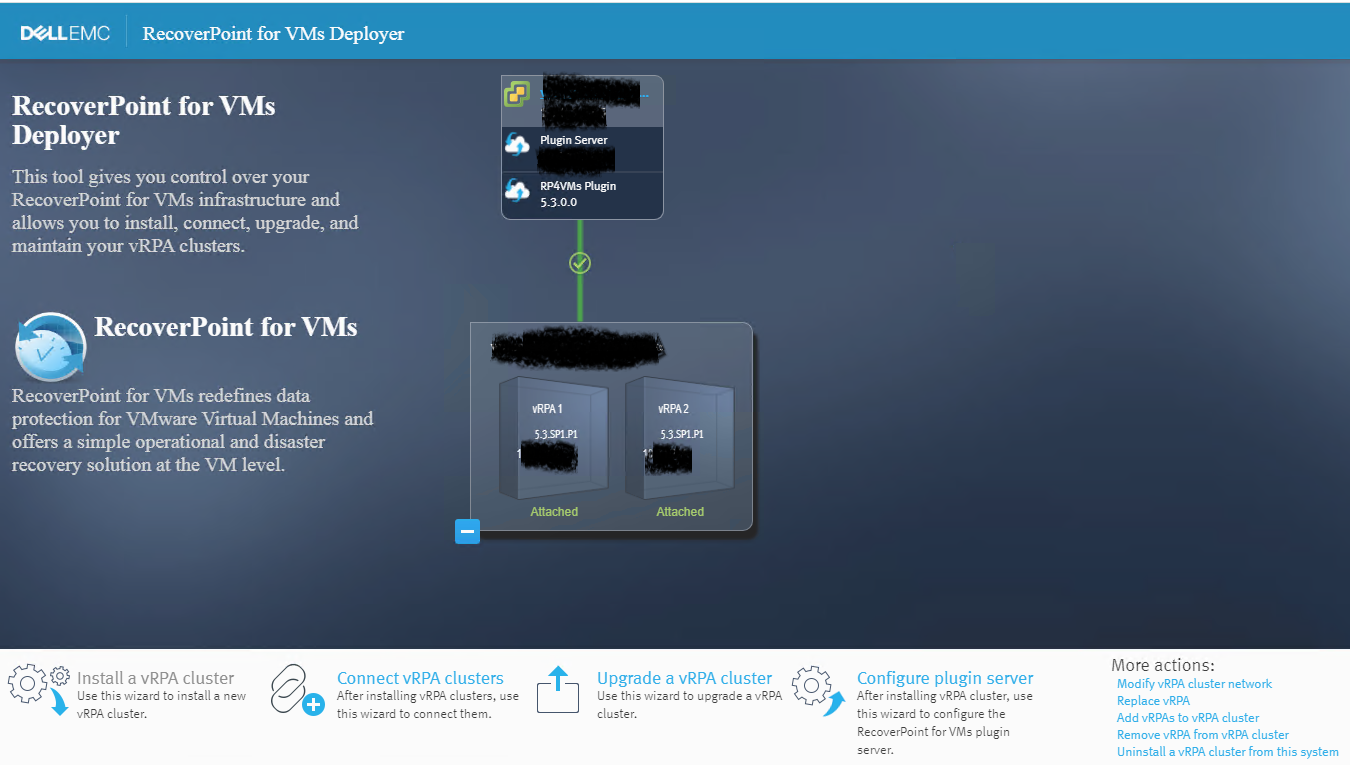Click the green checkmark connection status icon

[580, 263]
